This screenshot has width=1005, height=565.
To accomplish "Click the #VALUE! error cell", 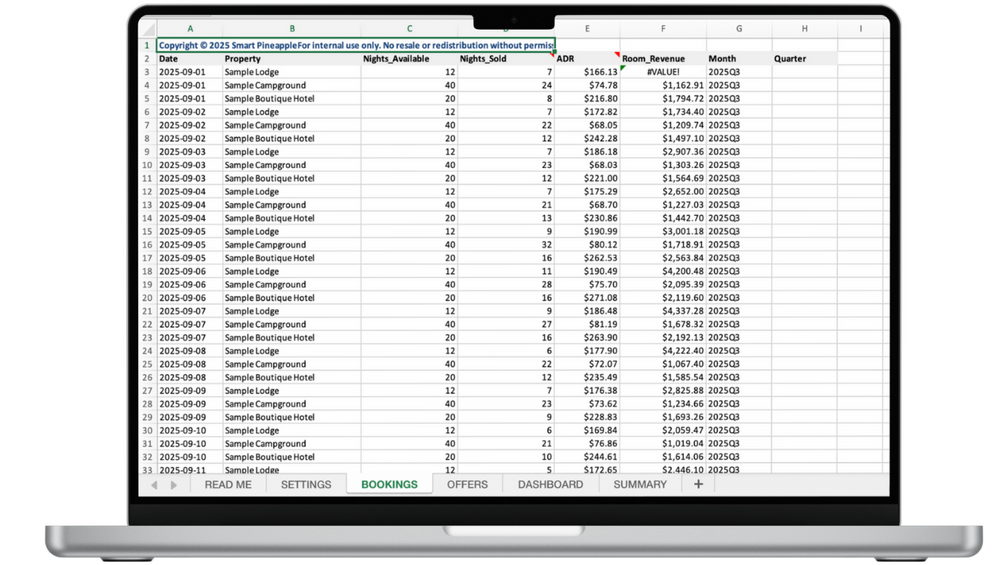I will tap(663, 72).
